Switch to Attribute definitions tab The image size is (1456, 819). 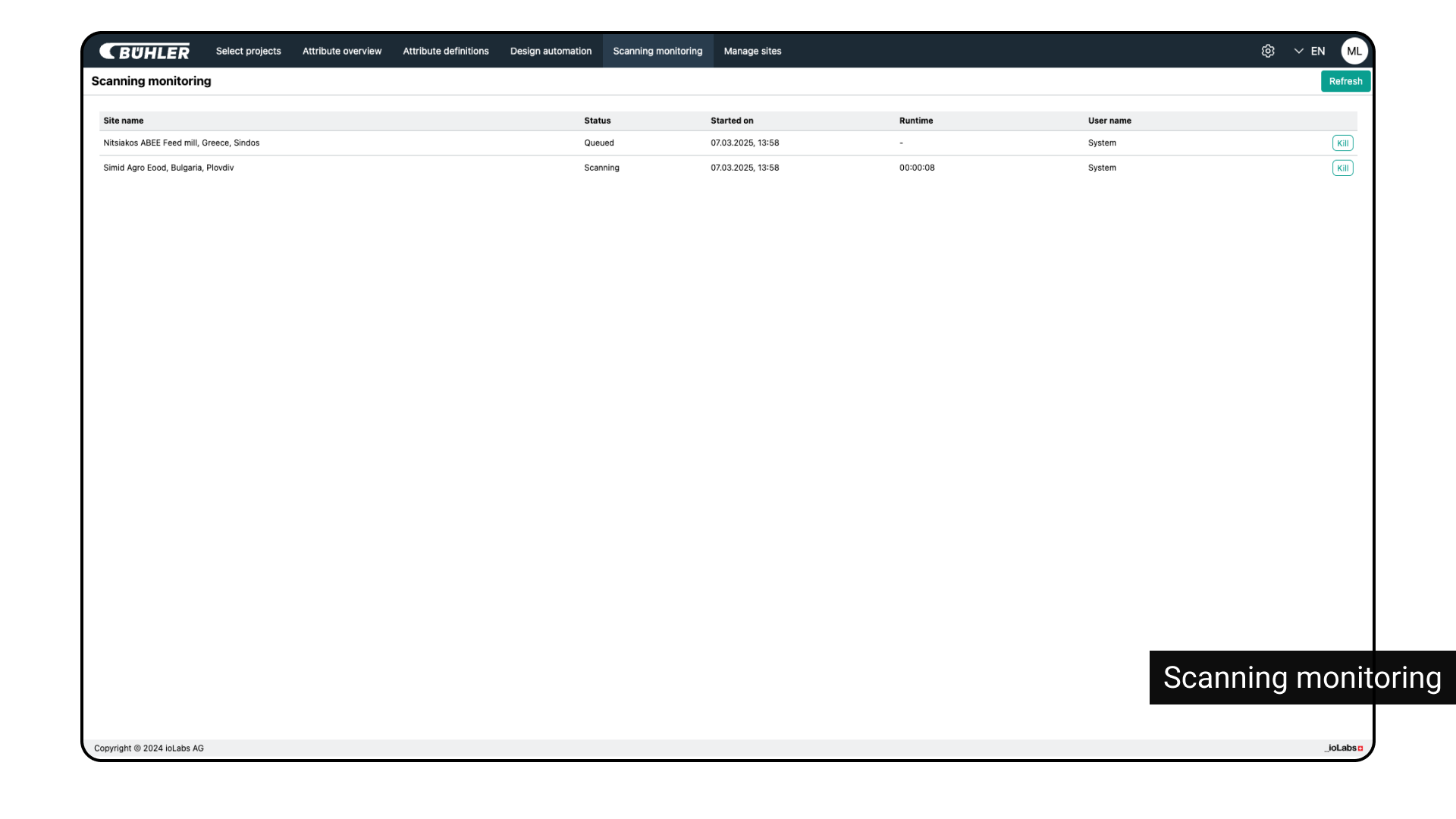click(446, 51)
